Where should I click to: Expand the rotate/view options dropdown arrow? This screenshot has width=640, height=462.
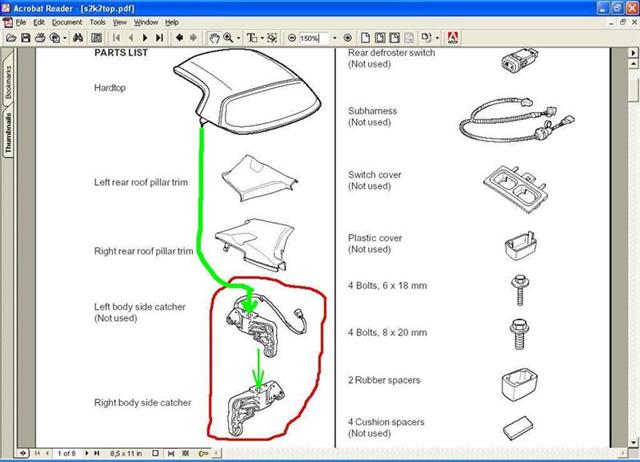click(437, 38)
